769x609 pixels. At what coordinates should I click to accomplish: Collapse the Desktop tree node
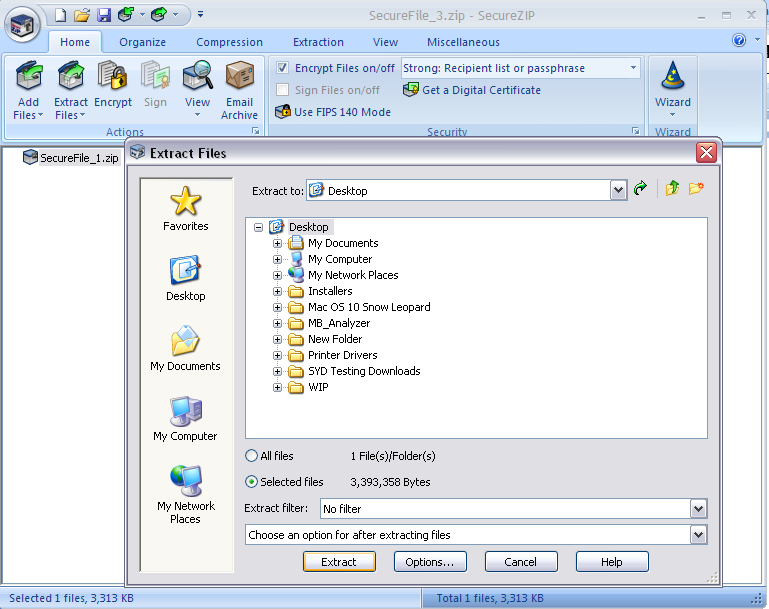pyautogui.click(x=258, y=227)
